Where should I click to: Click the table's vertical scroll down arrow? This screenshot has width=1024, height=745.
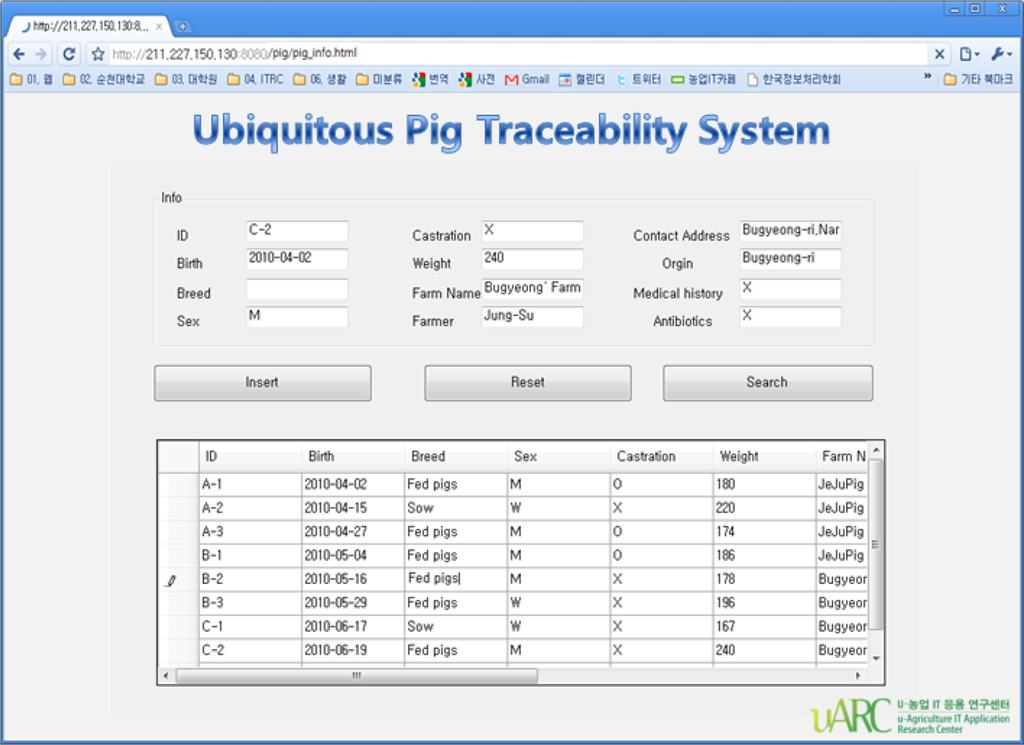[876, 658]
